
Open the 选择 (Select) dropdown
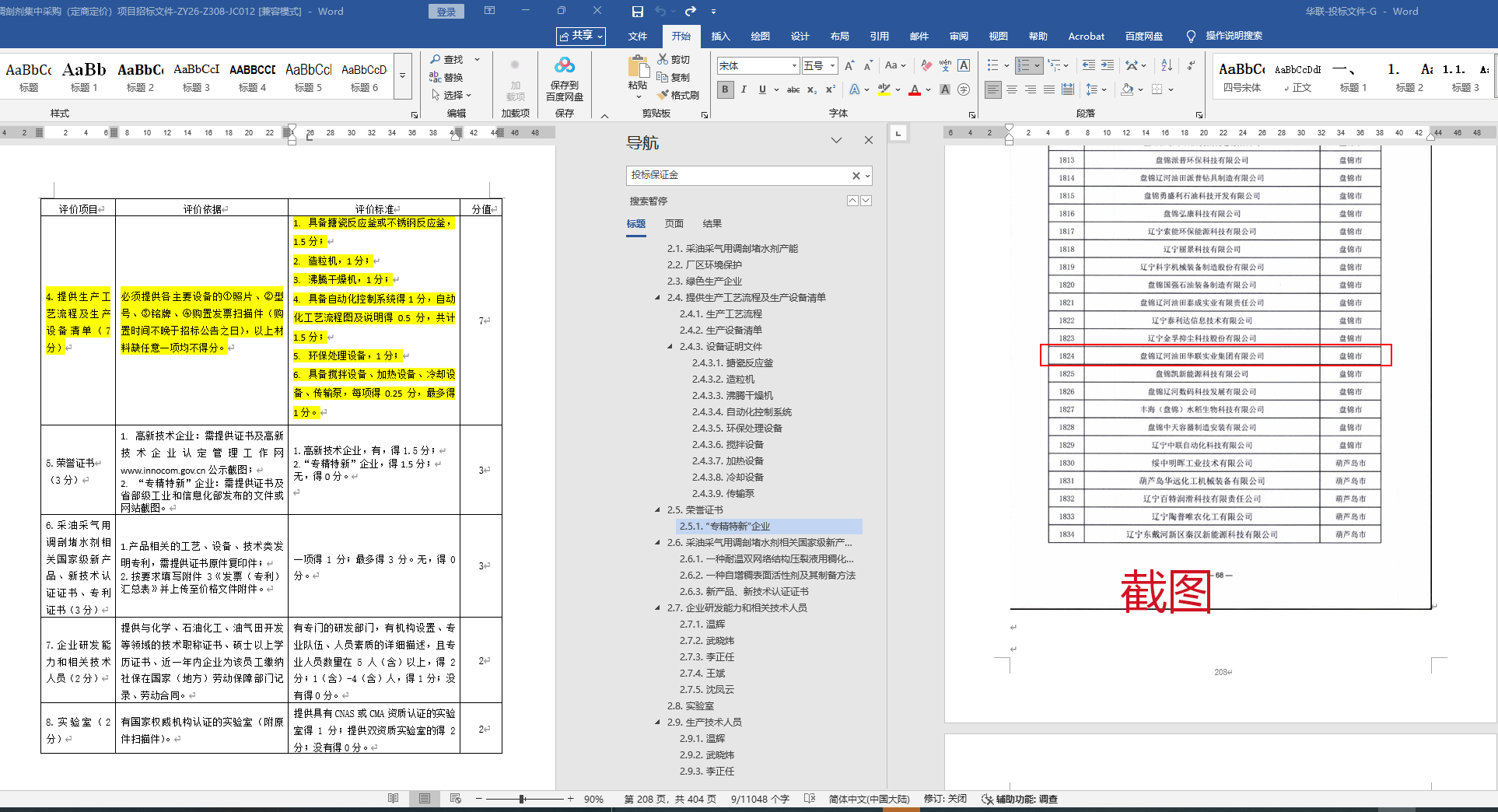[x=451, y=95]
